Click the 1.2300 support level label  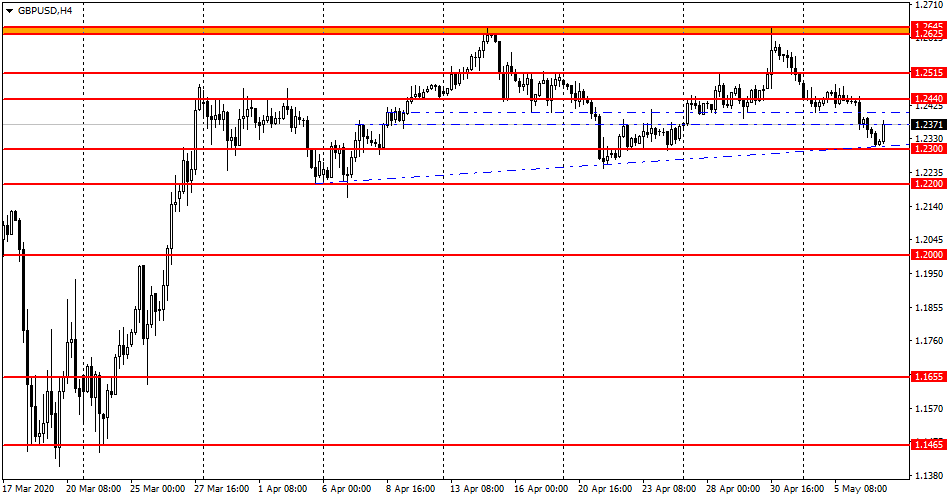pos(929,149)
